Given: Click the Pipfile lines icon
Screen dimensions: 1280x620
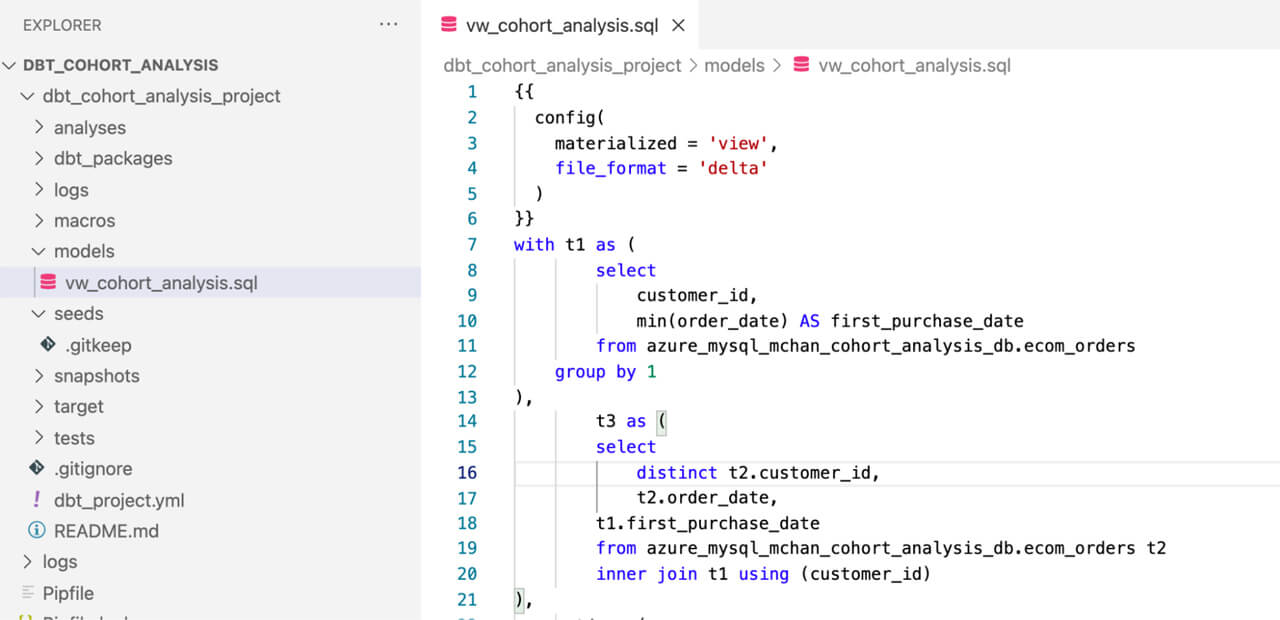Looking at the screenshot, I should coord(26,593).
